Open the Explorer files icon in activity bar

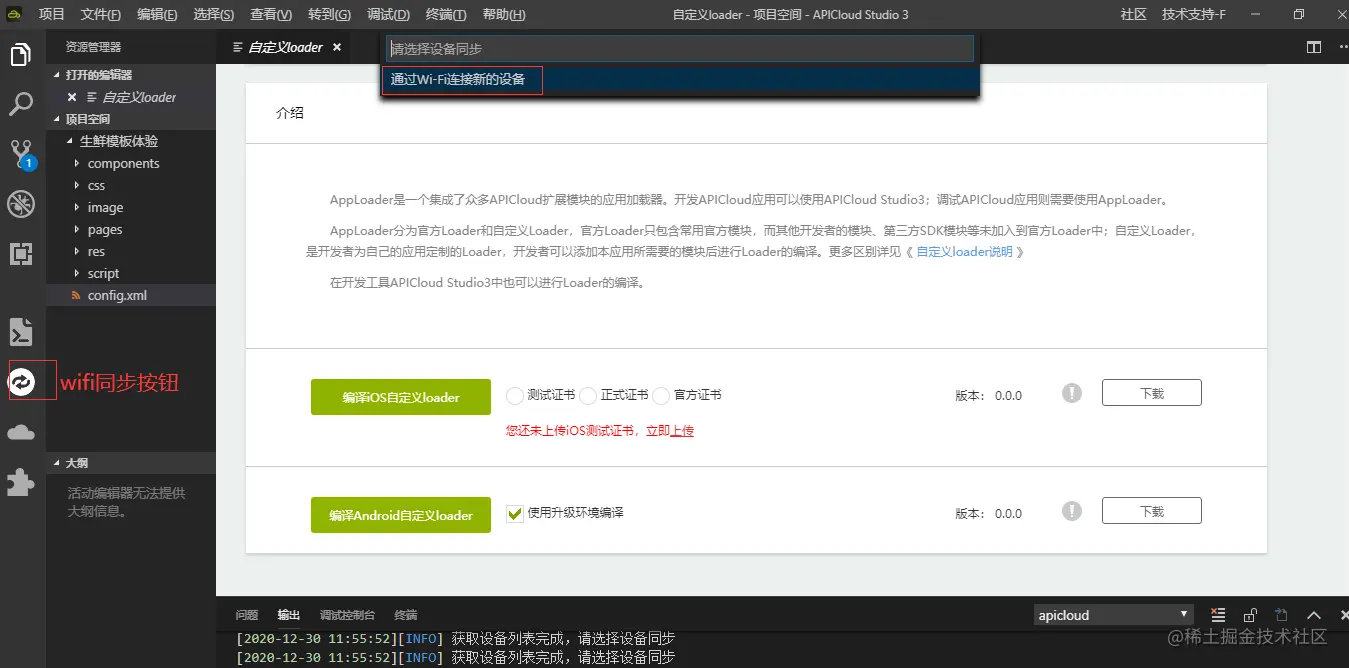(21, 55)
